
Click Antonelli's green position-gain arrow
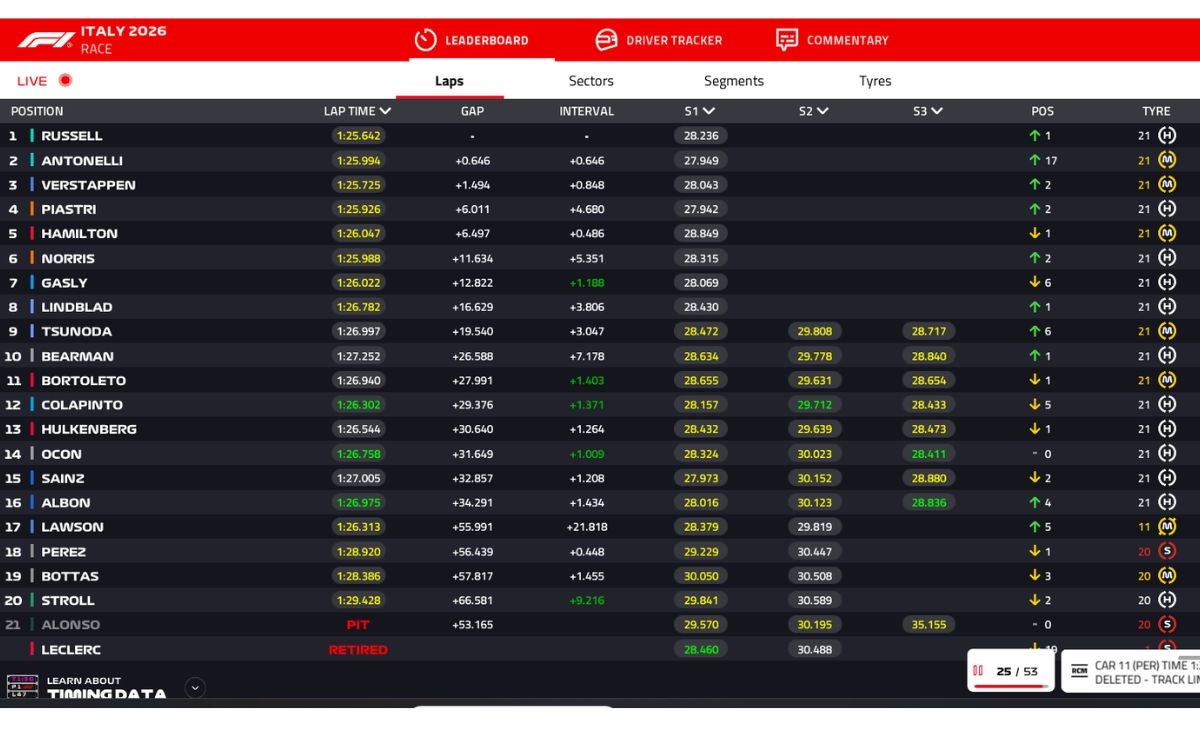pyautogui.click(x=1035, y=160)
